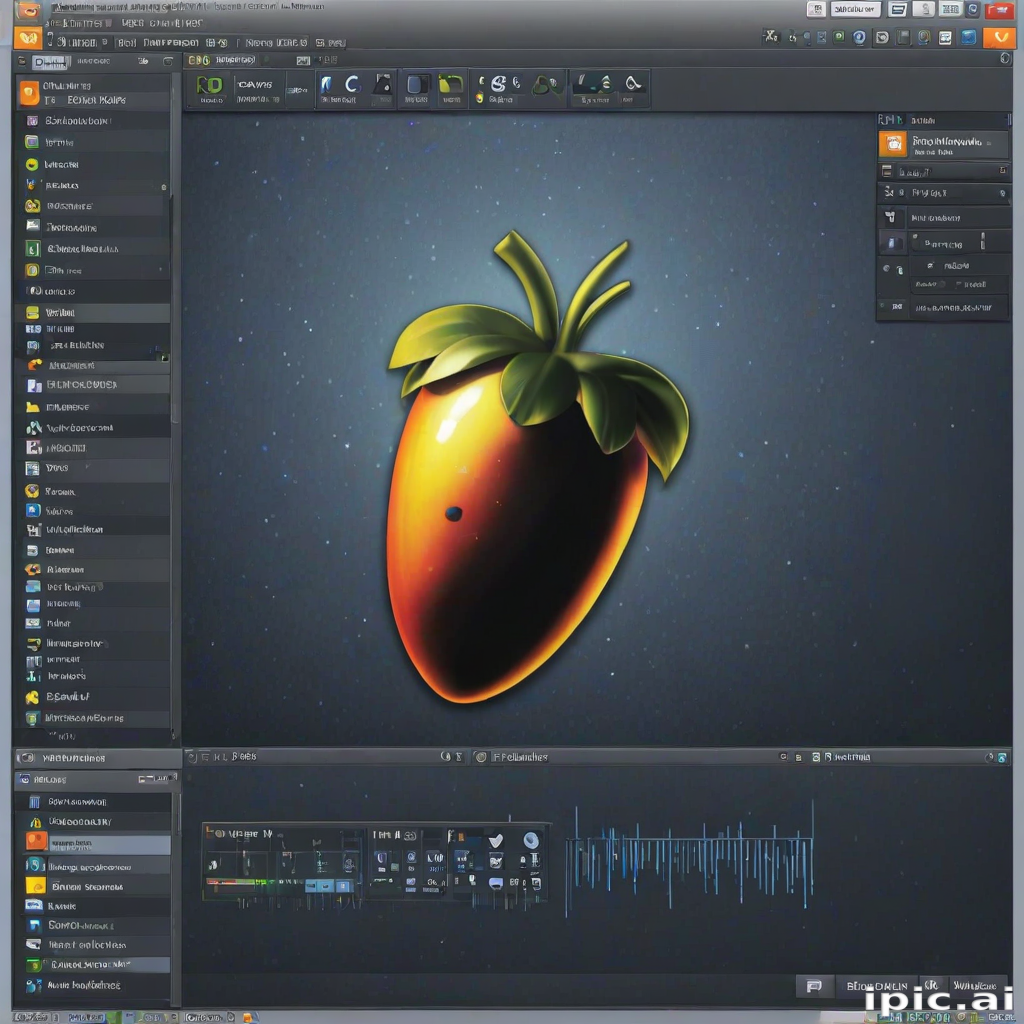
Task: Click the blue audio waveform at bottom
Action: pyautogui.click(x=690, y=860)
